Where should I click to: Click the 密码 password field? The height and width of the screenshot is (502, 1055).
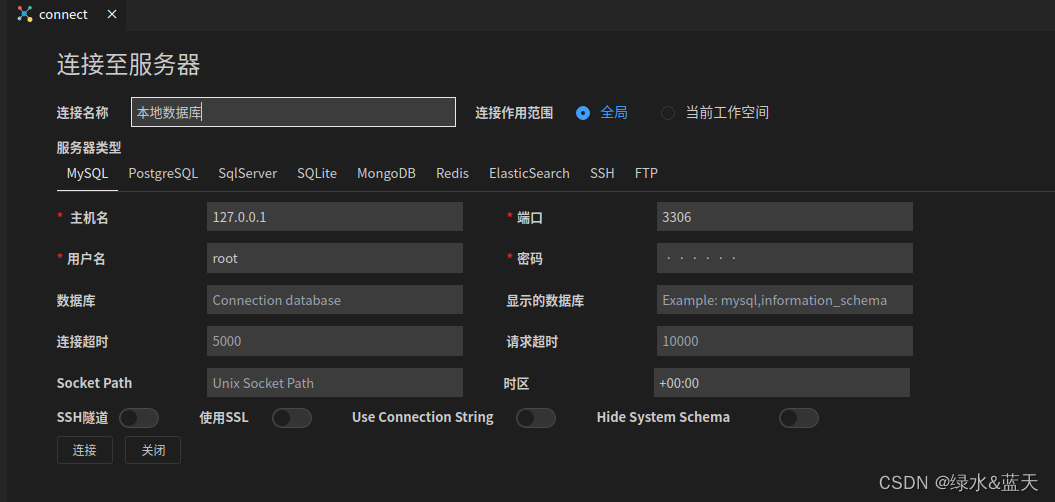tap(785, 258)
